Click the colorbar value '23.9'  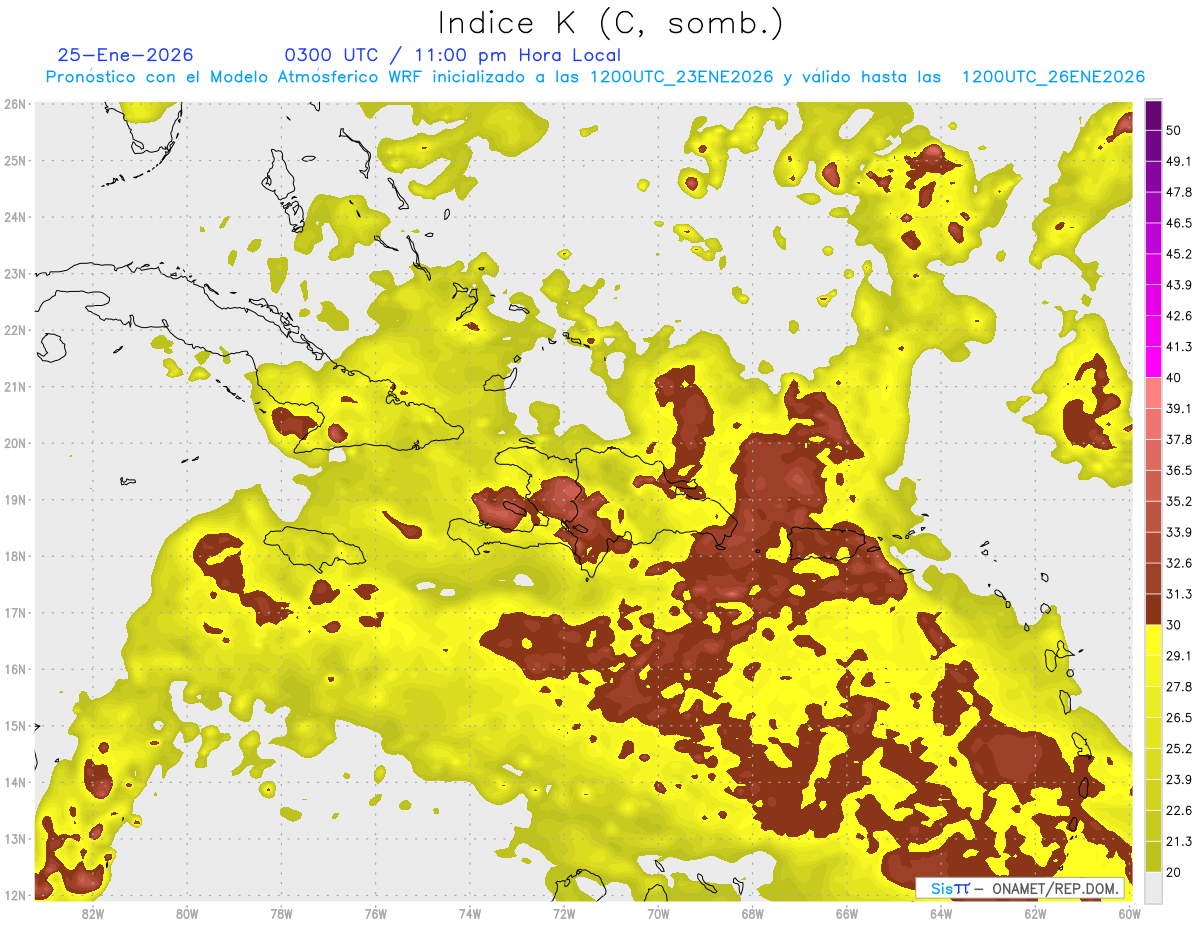click(x=1178, y=780)
